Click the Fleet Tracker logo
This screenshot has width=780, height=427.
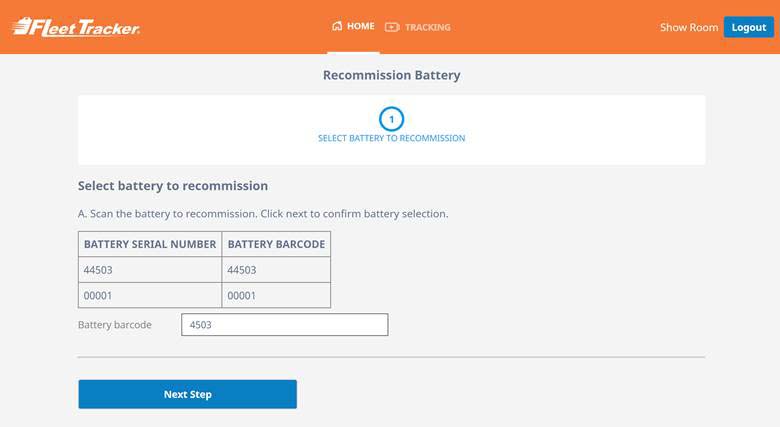tap(76, 27)
